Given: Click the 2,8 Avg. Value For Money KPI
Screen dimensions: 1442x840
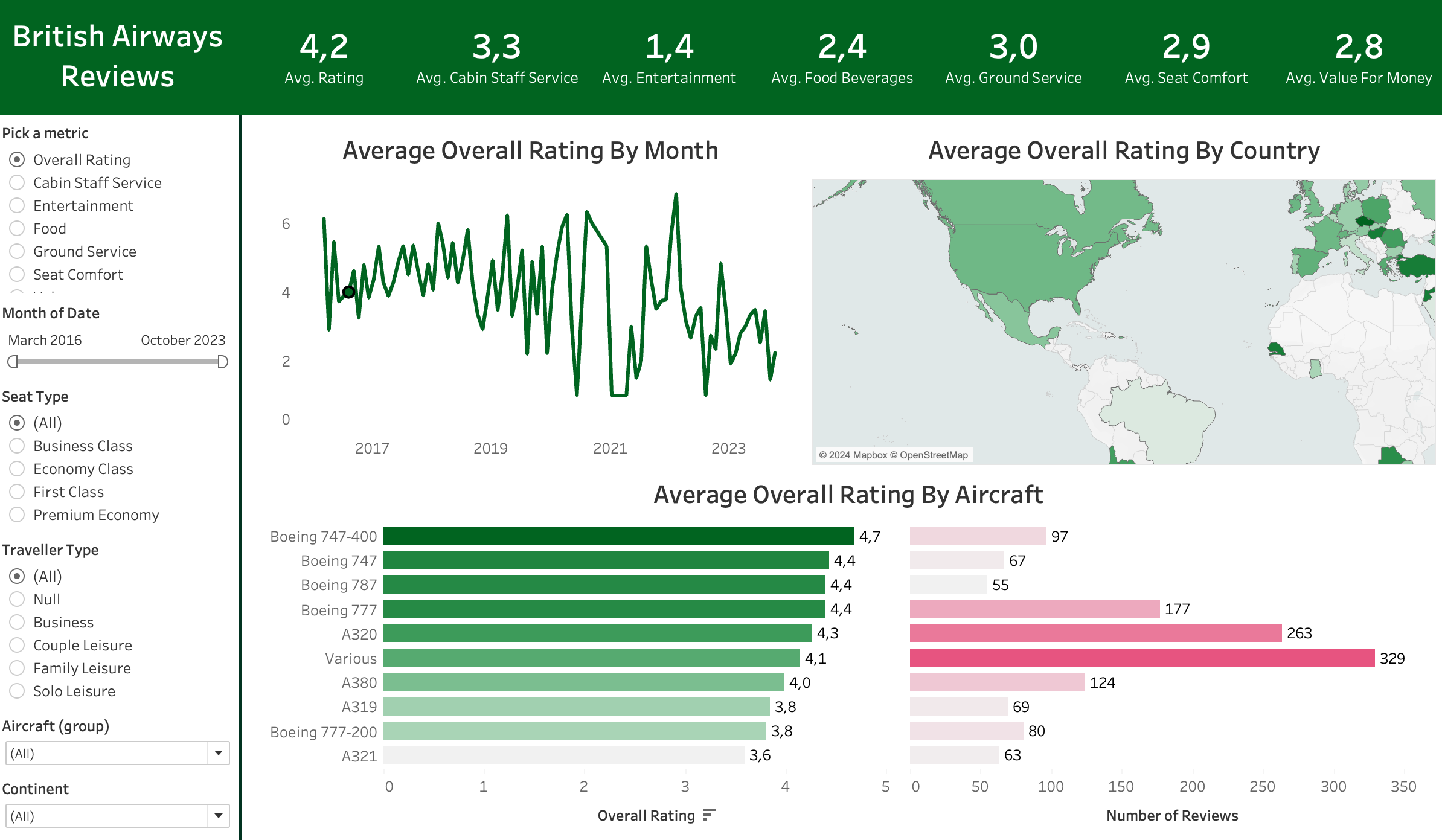Looking at the screenshot, I should point(1359,59).
